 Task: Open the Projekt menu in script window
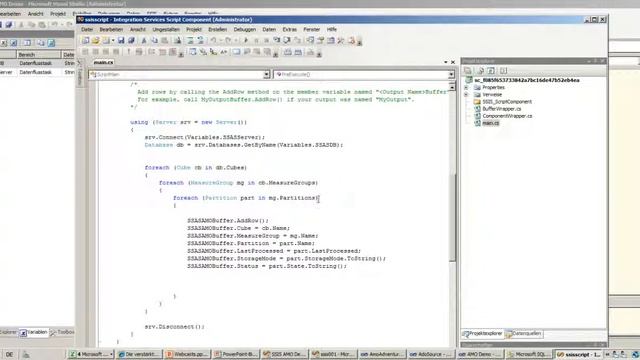pos(193,29)
